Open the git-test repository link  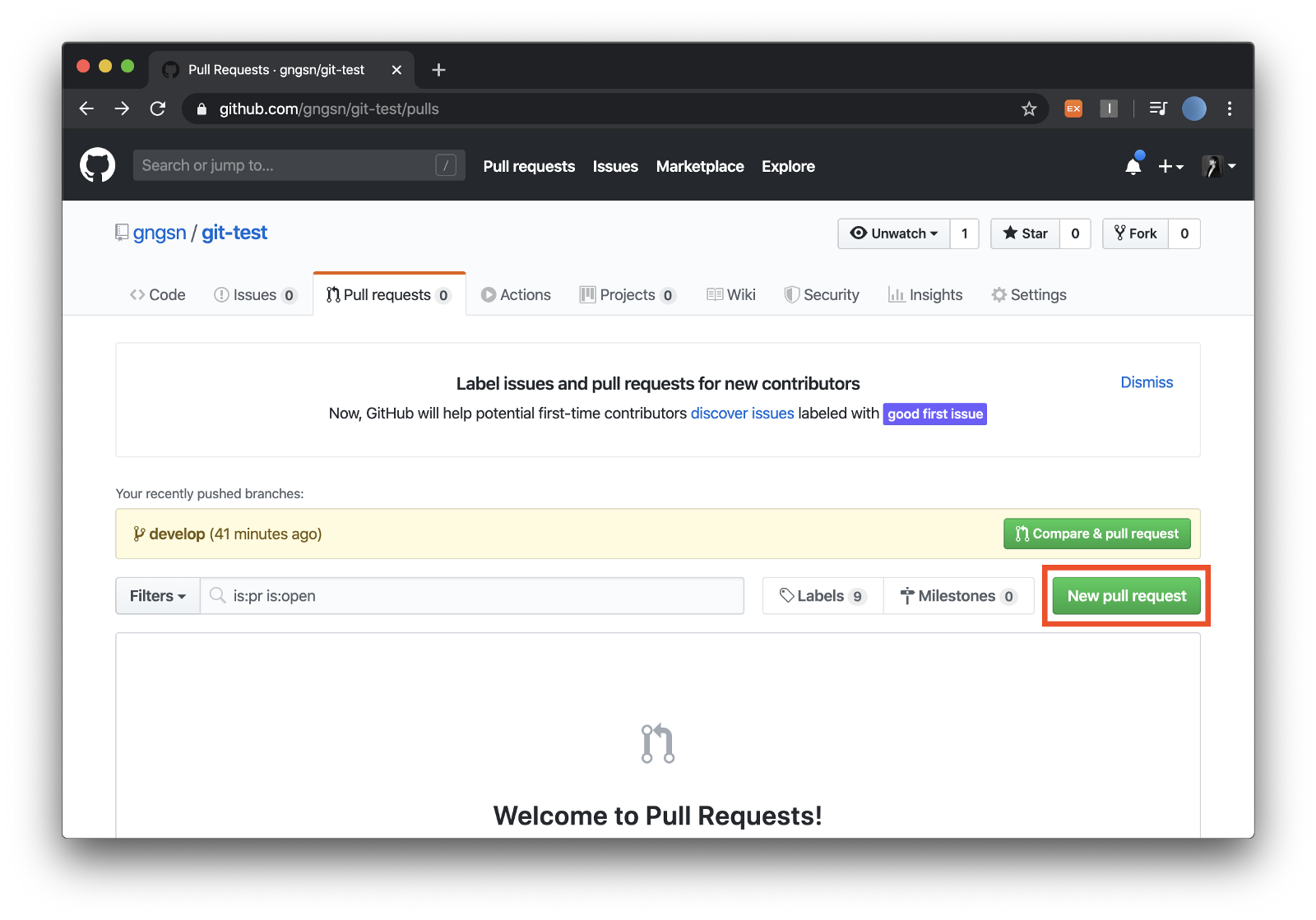[x=234, y=233]
